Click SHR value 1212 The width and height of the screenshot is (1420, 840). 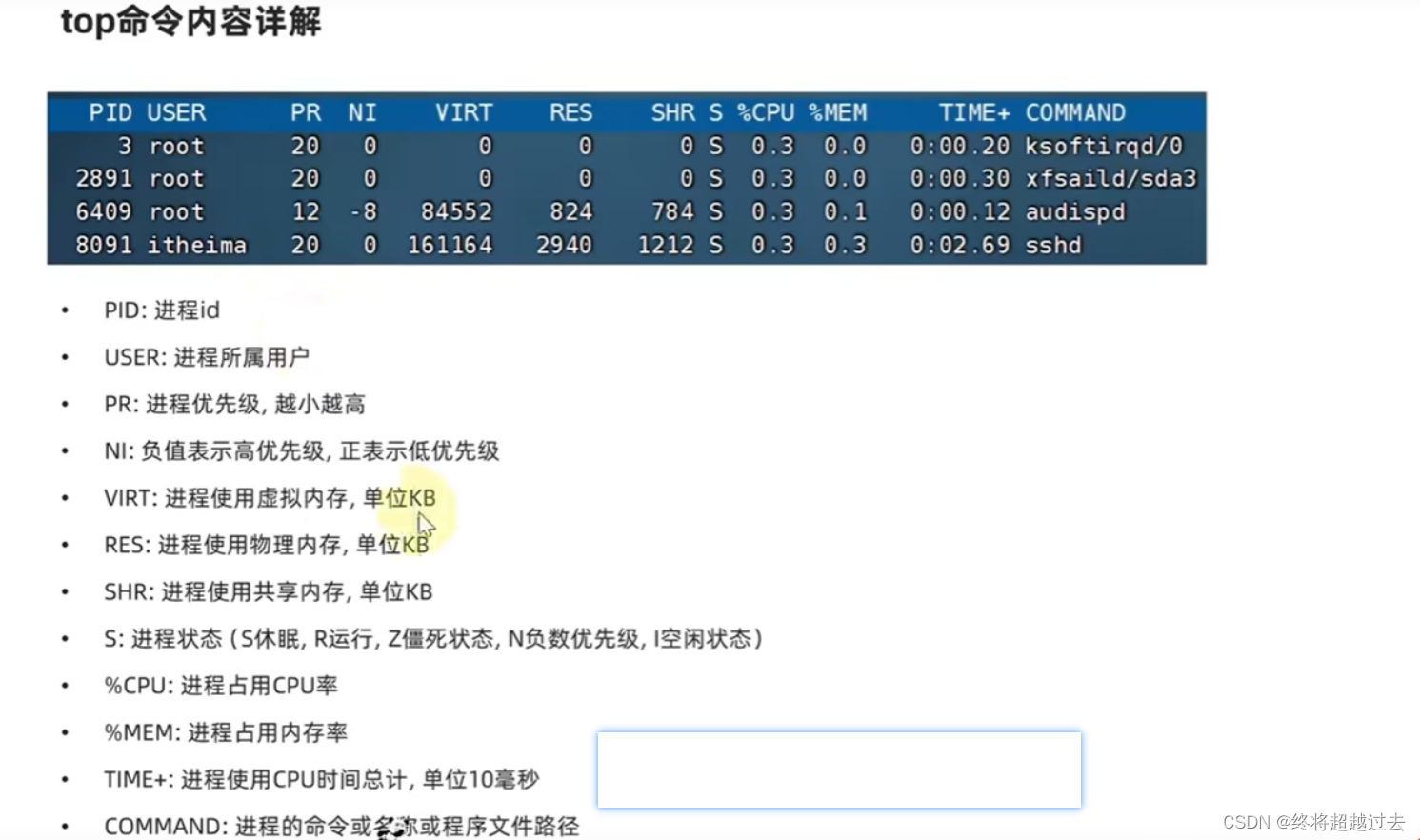tap(667, 245)
